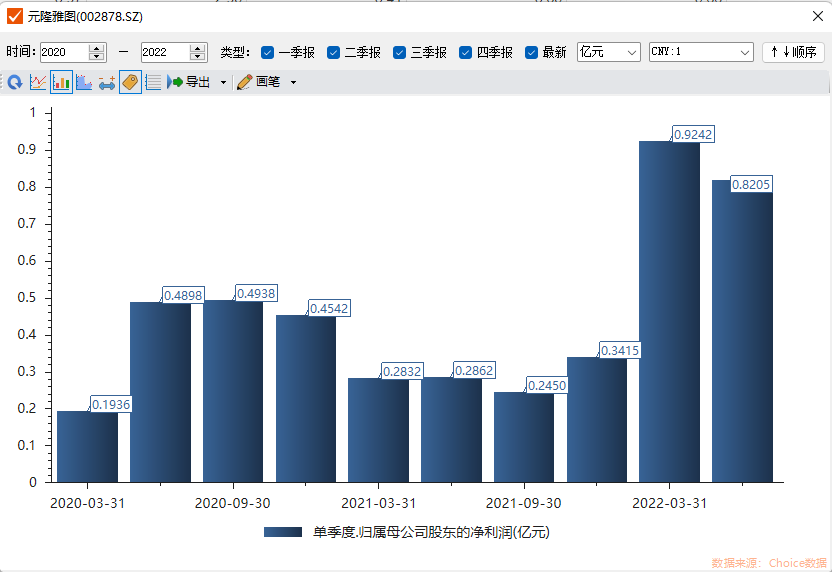
Task: Click the 2020-09-30 axis label
Action: coord(232,503)
